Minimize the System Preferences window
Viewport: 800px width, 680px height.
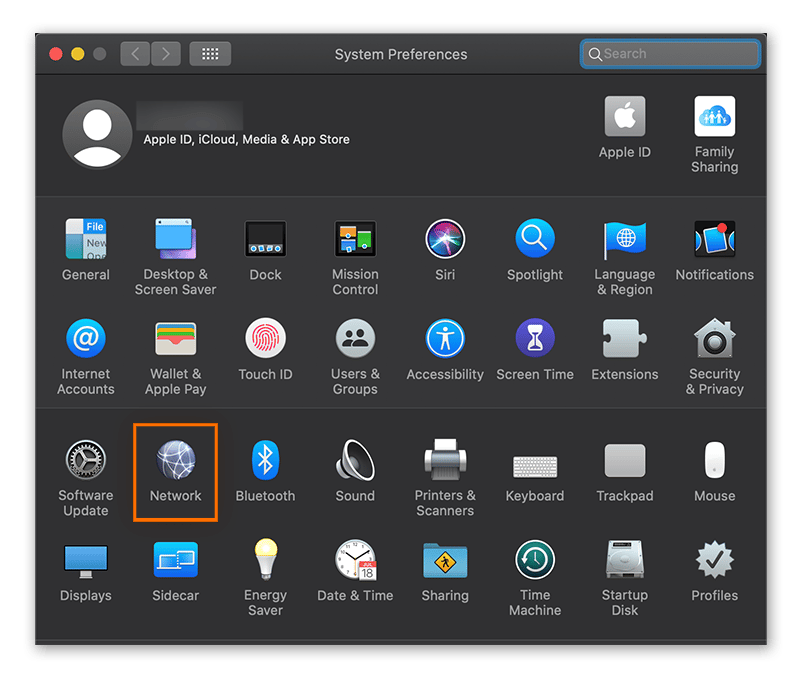78,54
